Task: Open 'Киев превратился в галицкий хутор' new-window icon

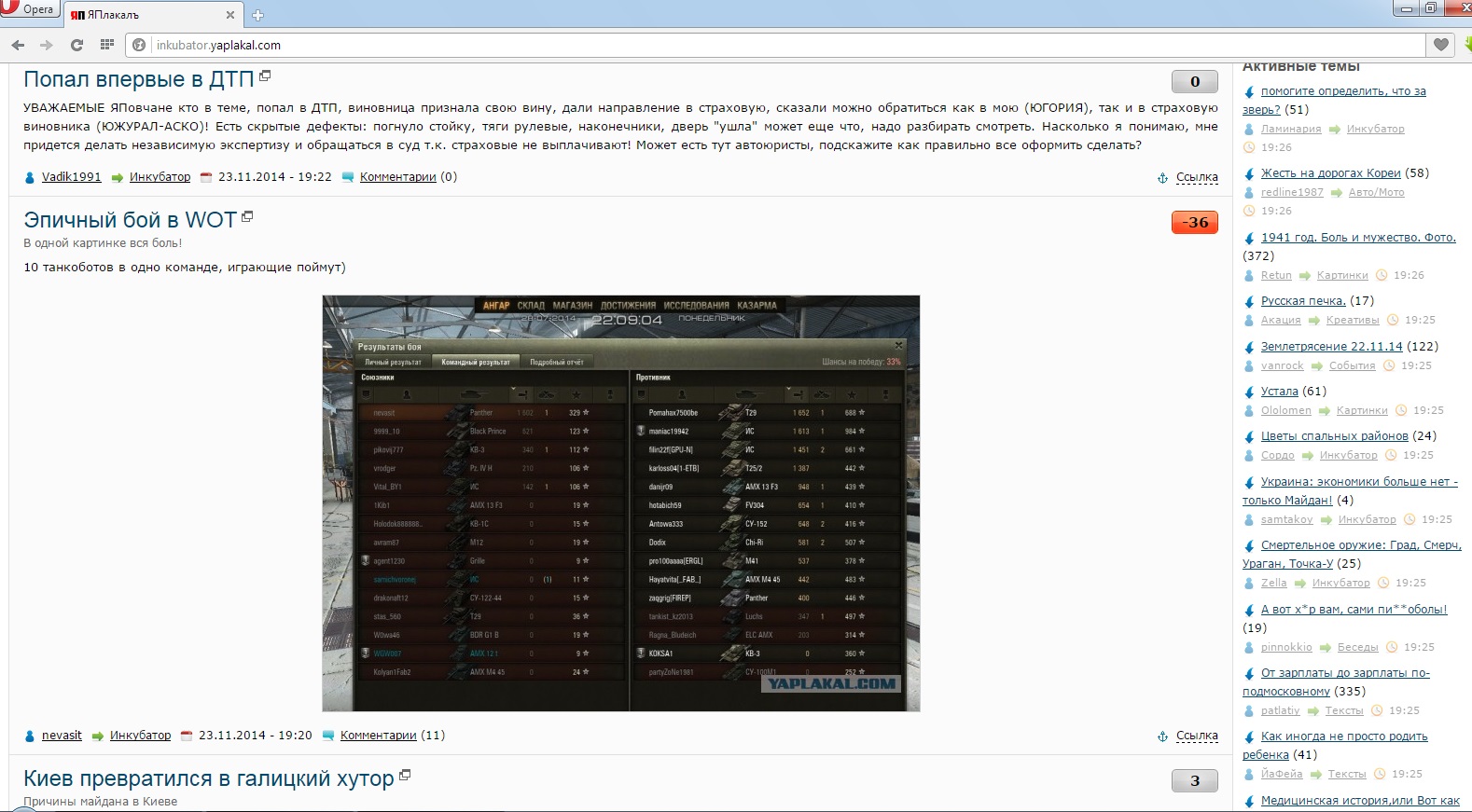Action: pyautogui.click(x=405, y=775)
